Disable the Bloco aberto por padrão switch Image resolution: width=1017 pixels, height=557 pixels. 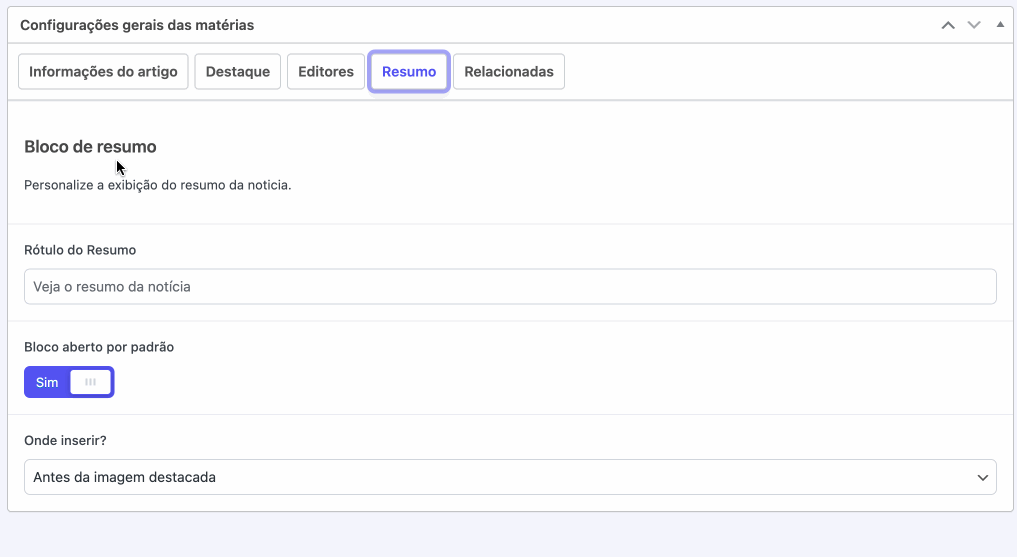tap(69, 382)
